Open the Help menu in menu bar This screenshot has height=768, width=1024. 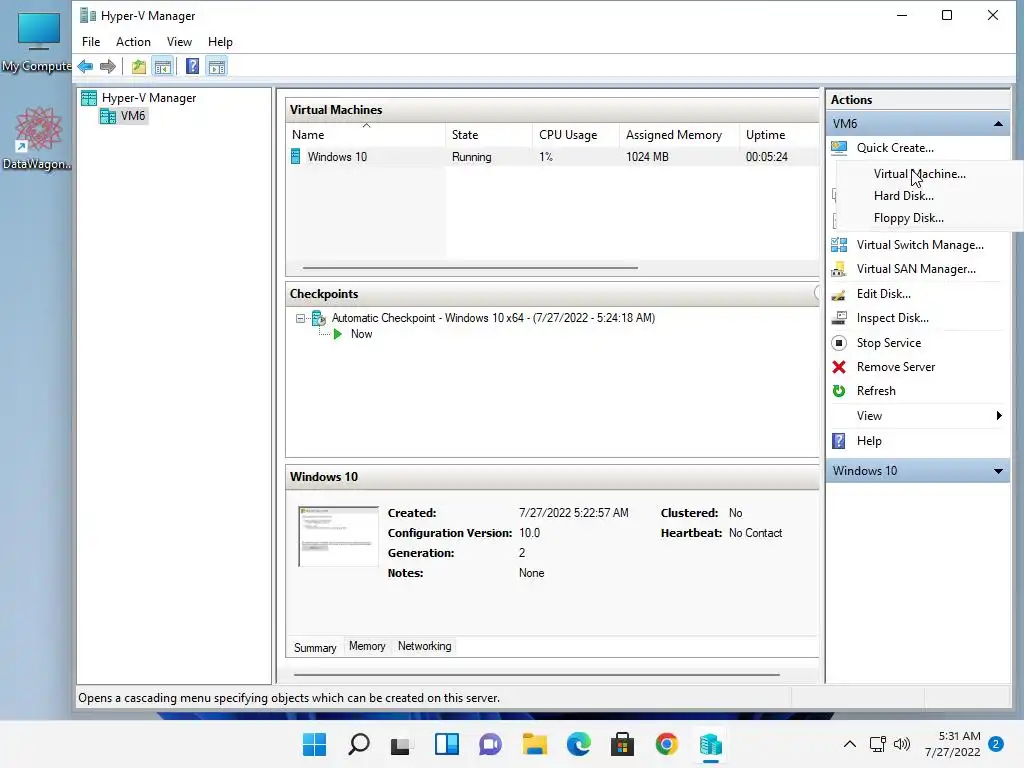pos(220,42)
